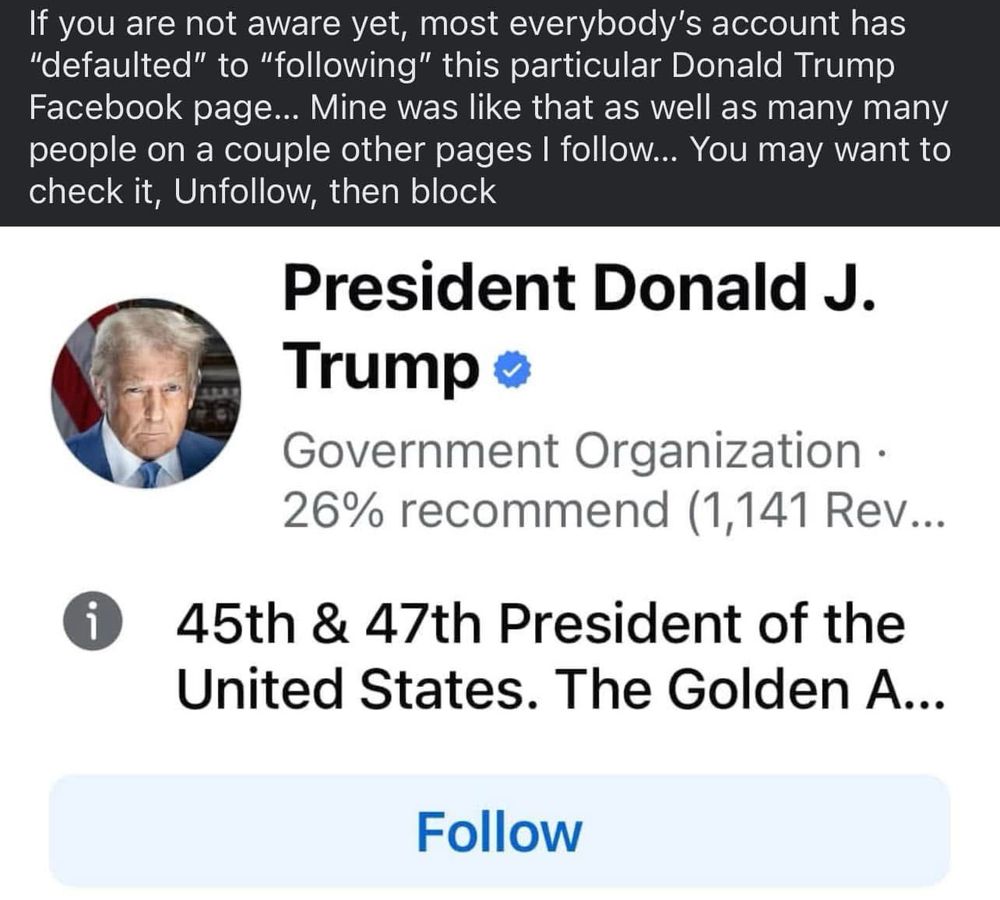Click the Follow button

tap(499, 831)
